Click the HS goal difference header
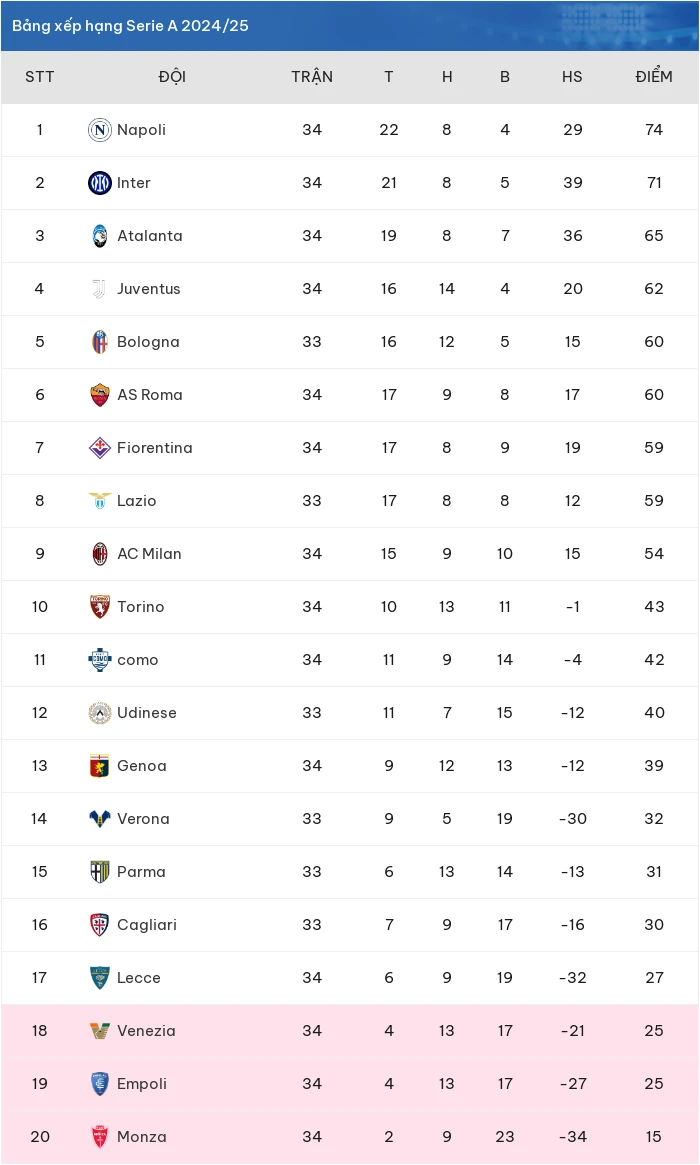 tap(572, 77)
